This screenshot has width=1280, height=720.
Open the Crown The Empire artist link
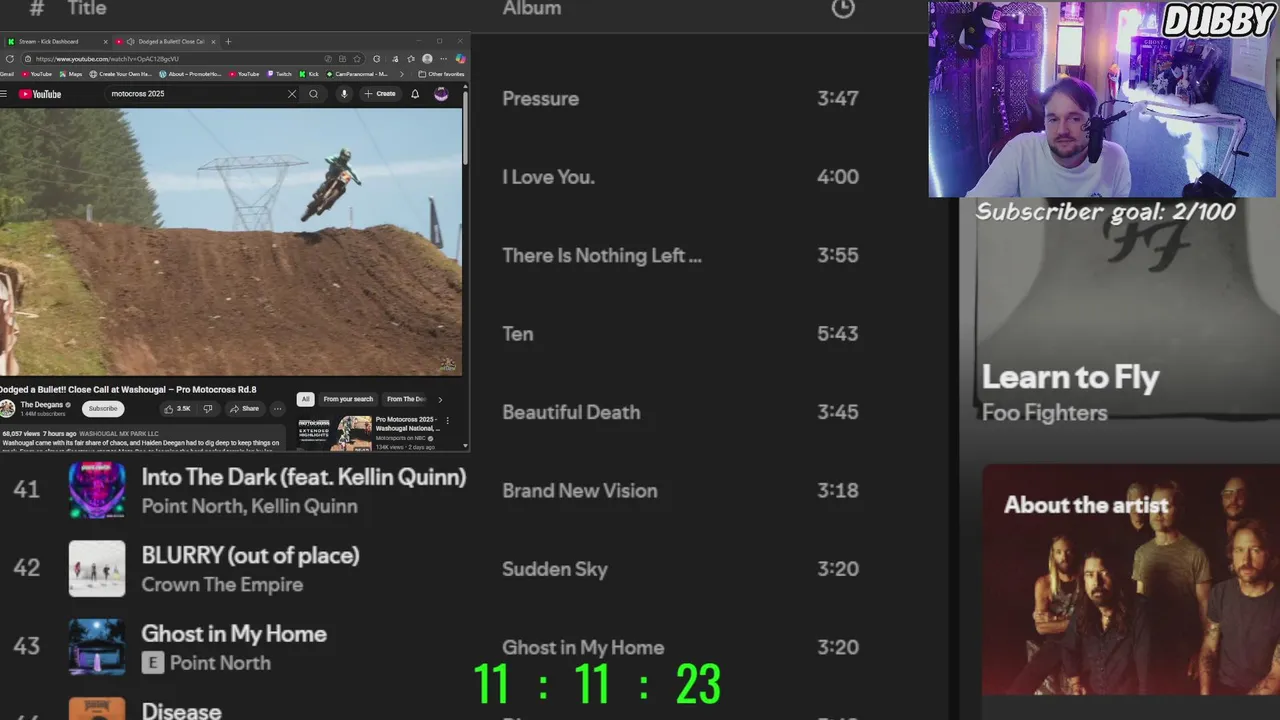[x=222, y=584]
